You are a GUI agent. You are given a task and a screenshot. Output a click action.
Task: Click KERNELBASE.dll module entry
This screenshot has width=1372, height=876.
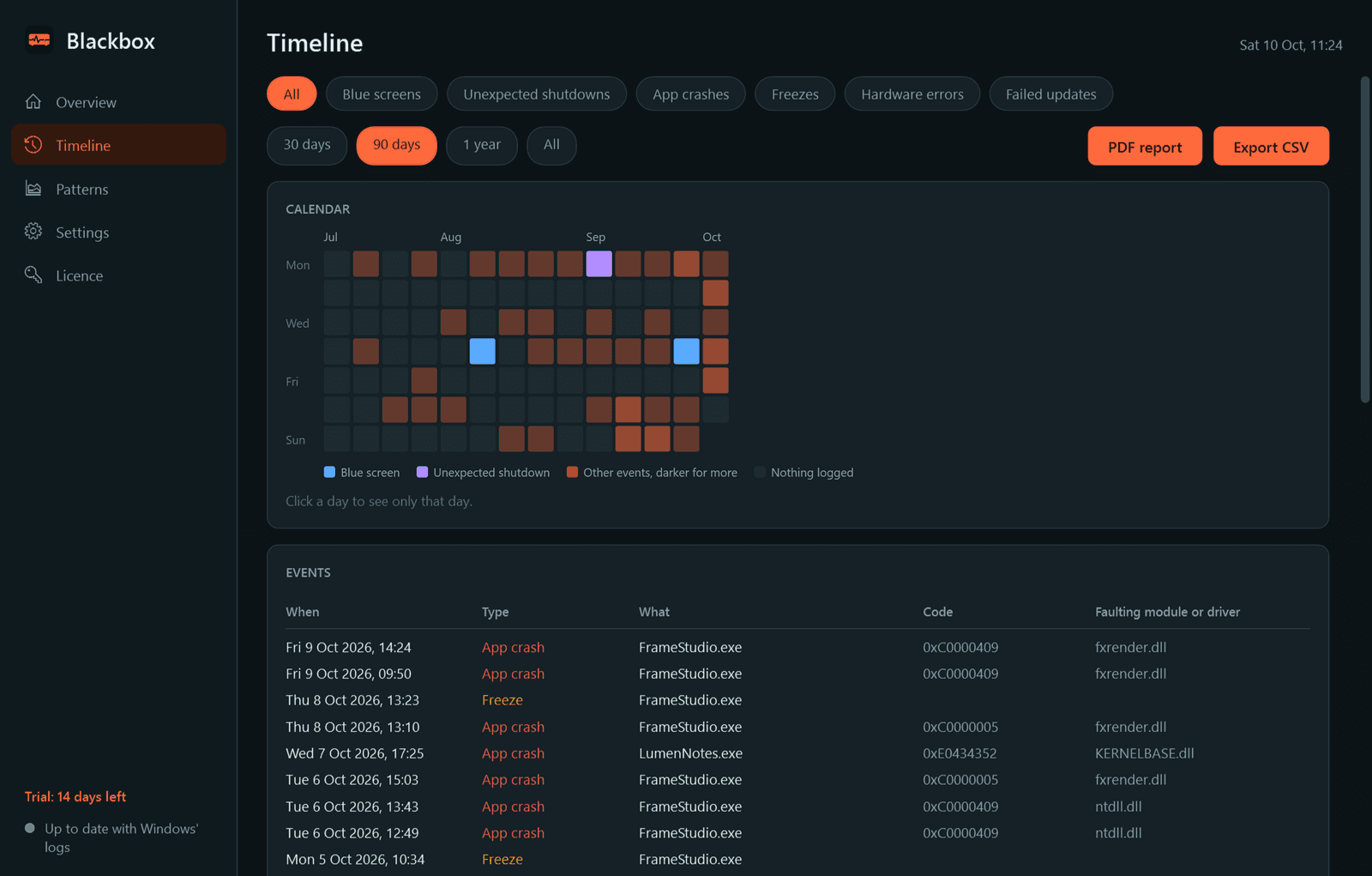1144,753
